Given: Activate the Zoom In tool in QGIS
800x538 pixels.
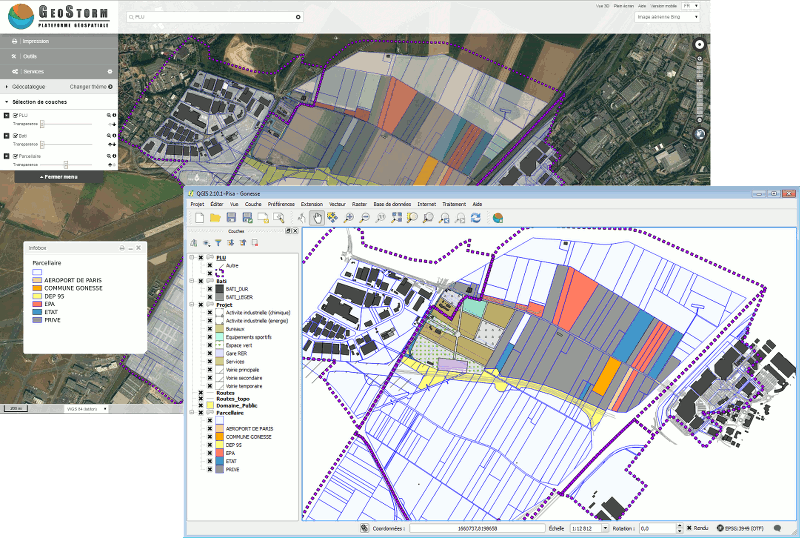Looking at the screenshot, I should [x=348, y=218].
